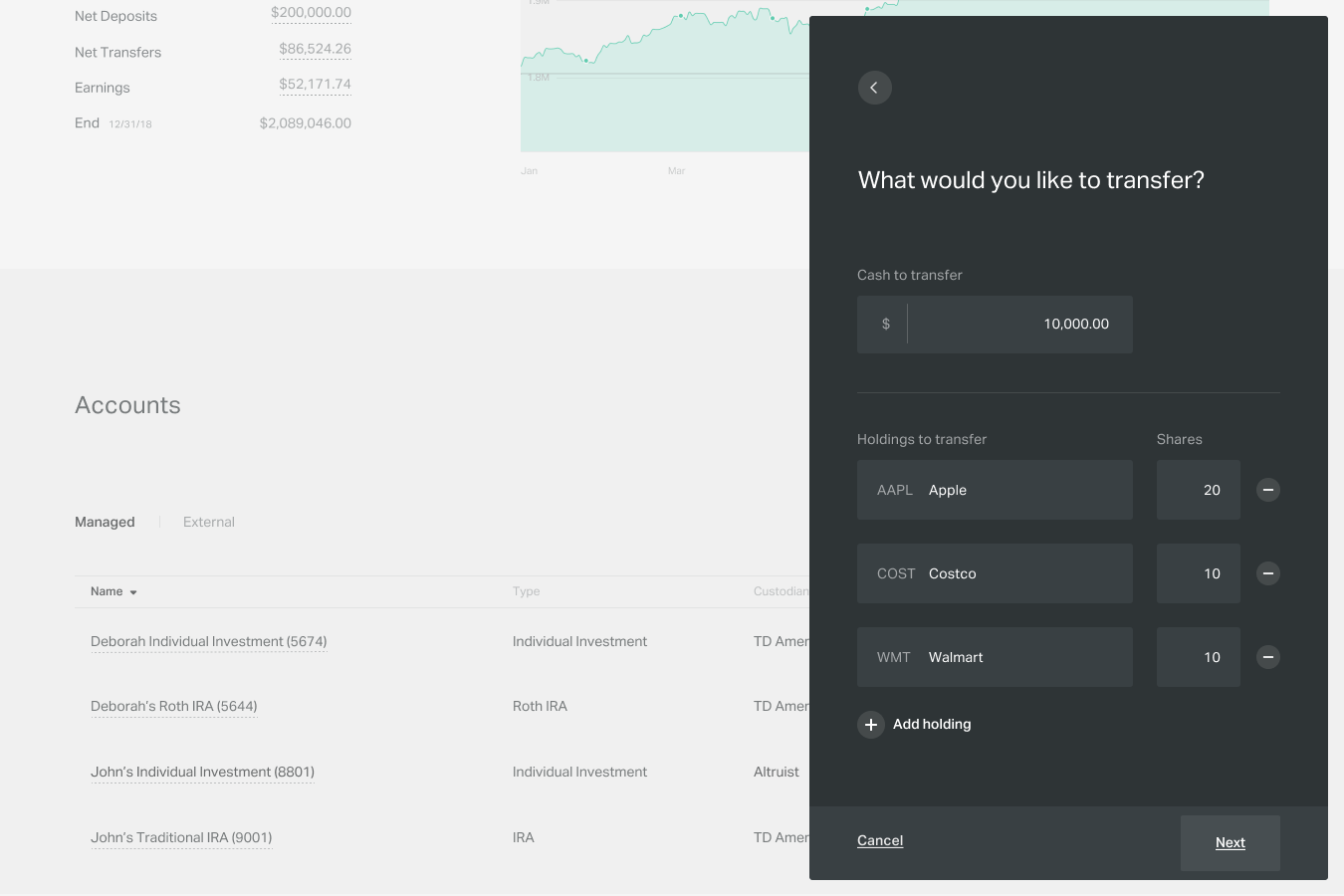The height and width of the screenshot is (896, 1344).
Task: Open Deborah Individual Investment (5674) account
Action: 209,642
